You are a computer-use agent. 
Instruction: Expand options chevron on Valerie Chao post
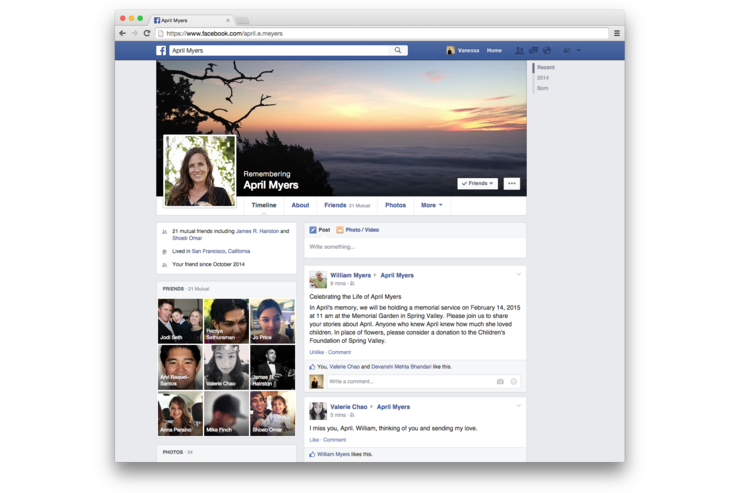pos(518,406)
